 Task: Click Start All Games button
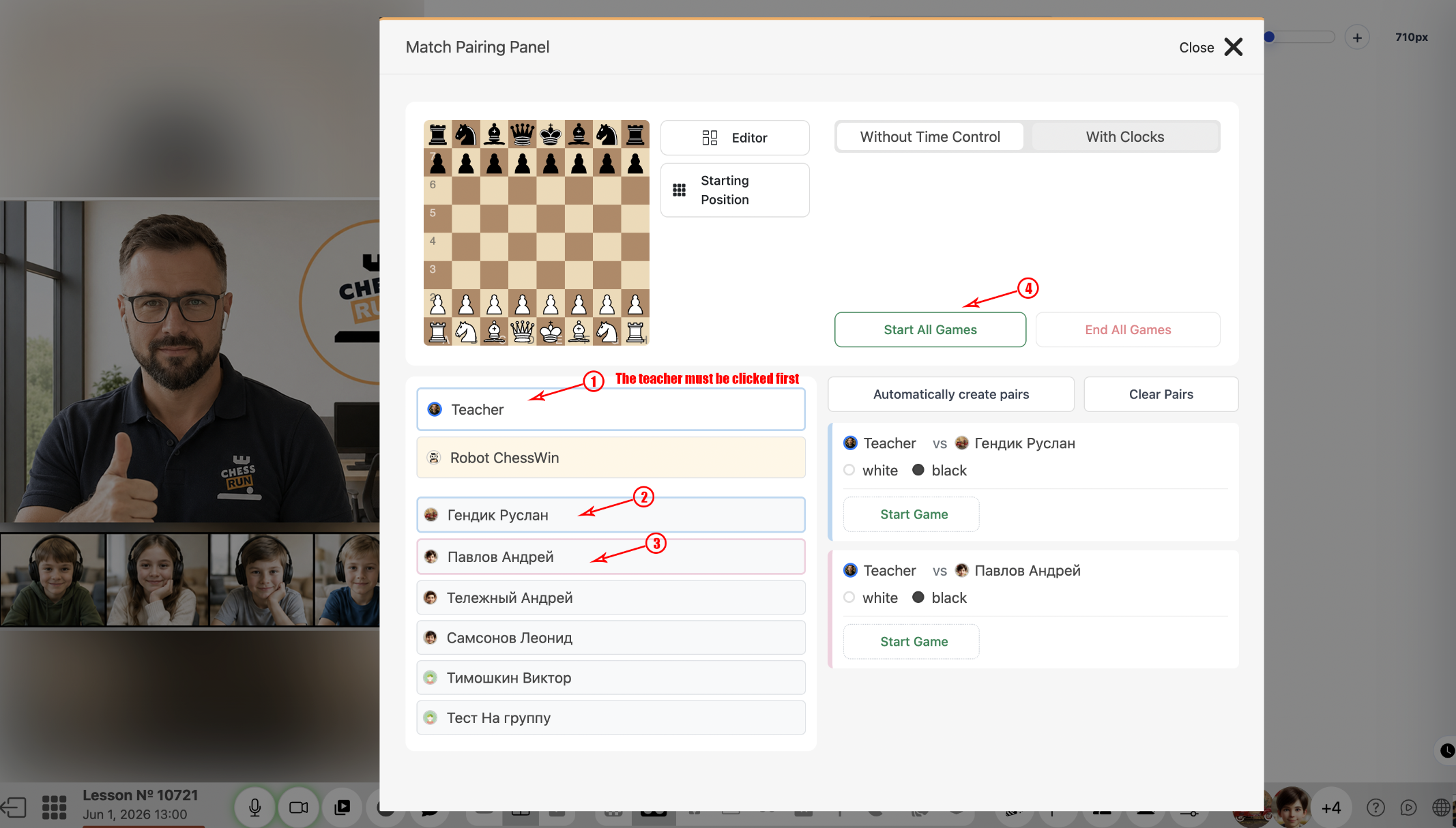930,329
